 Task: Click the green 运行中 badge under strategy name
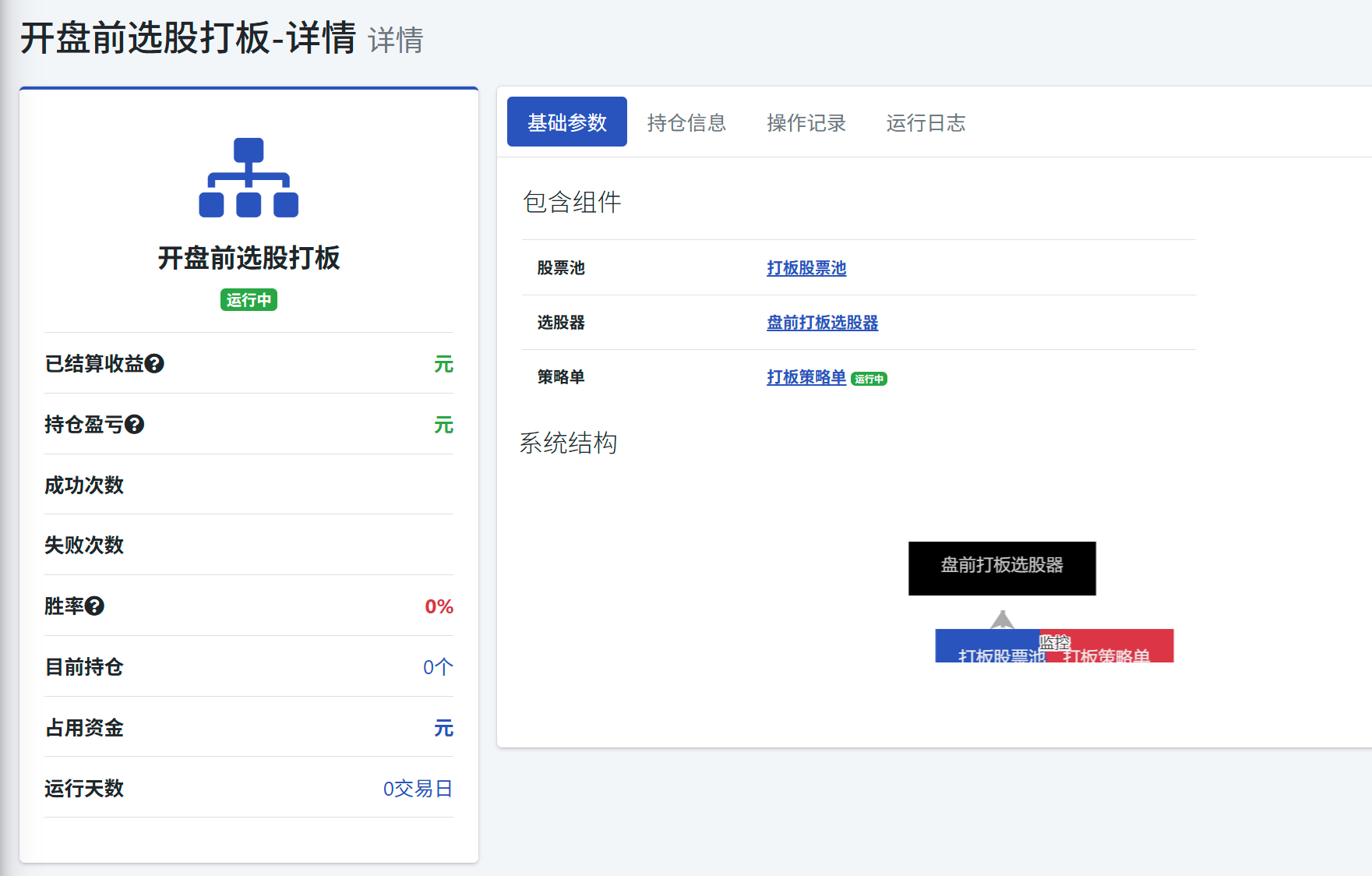pos(249,300)
